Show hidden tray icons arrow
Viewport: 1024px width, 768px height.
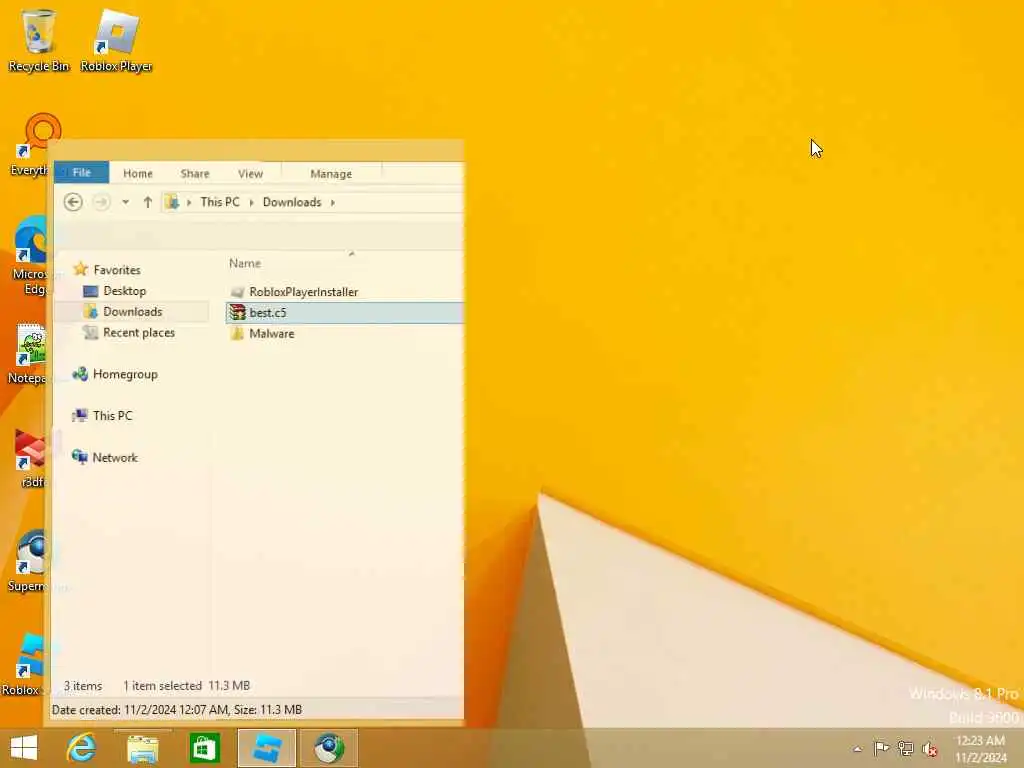857,749
